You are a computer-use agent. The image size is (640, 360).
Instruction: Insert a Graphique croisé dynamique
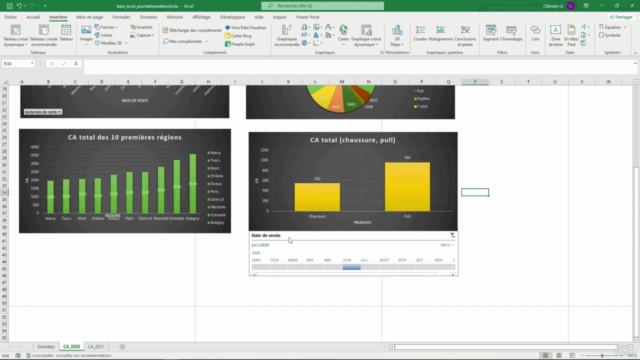pos(366,35)
